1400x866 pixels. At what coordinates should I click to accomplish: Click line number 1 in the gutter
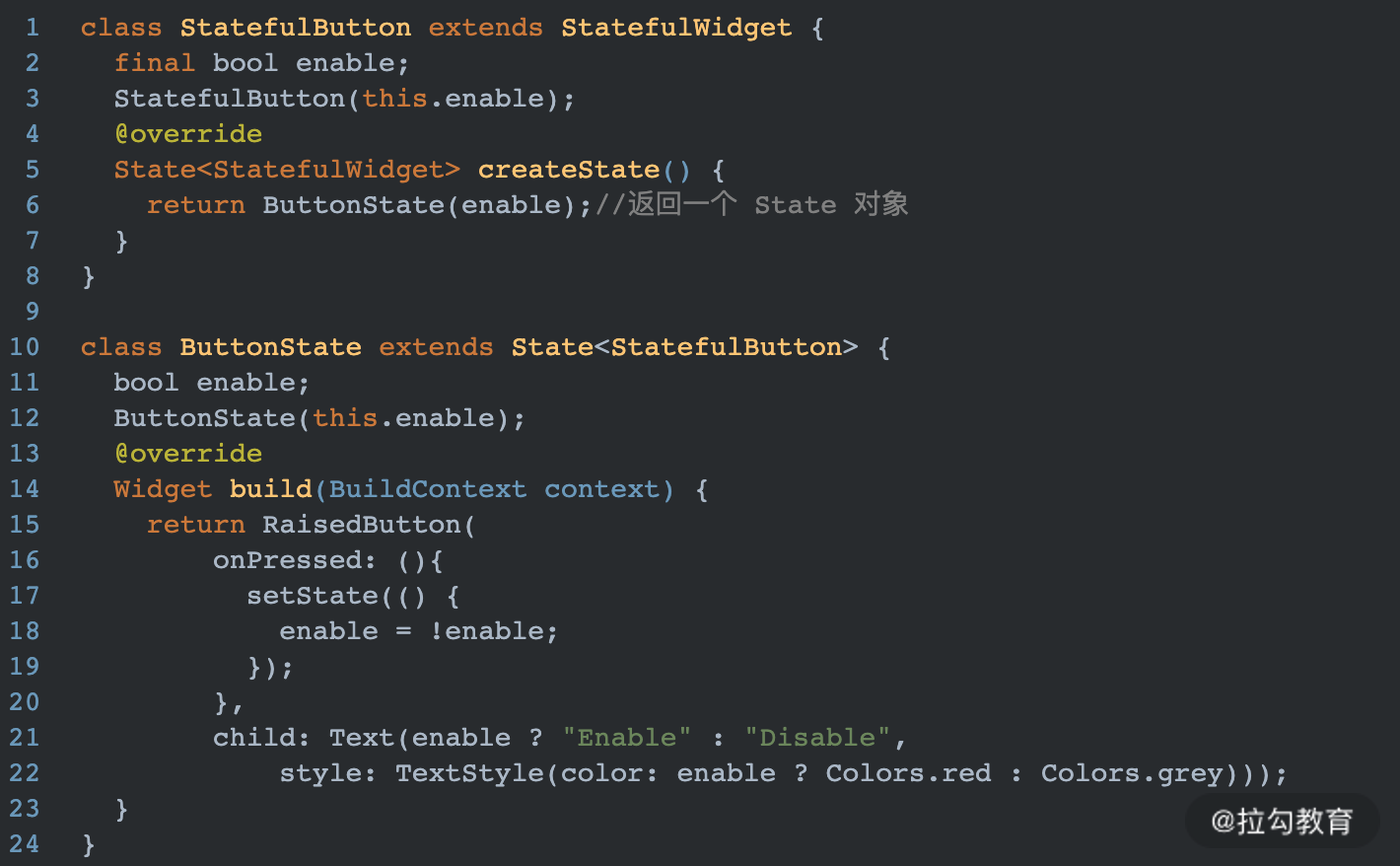33,28
